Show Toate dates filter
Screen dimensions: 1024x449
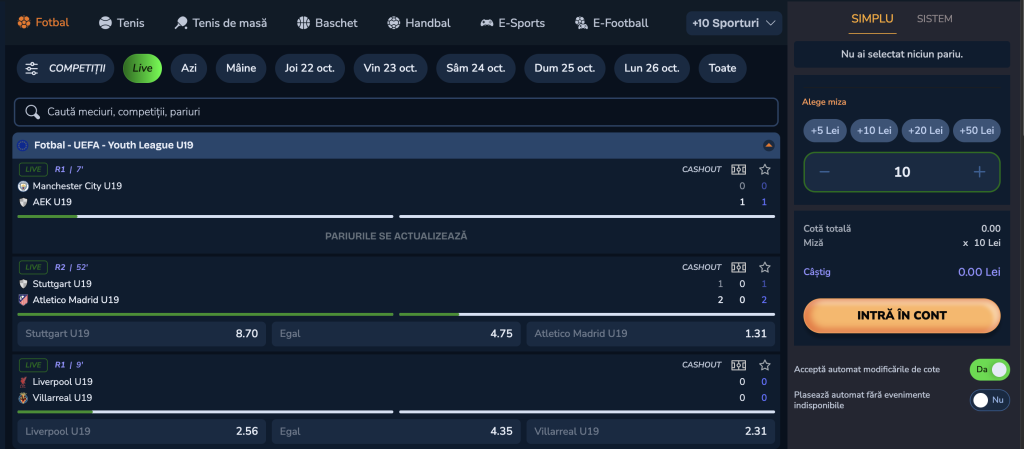(722, 69)
